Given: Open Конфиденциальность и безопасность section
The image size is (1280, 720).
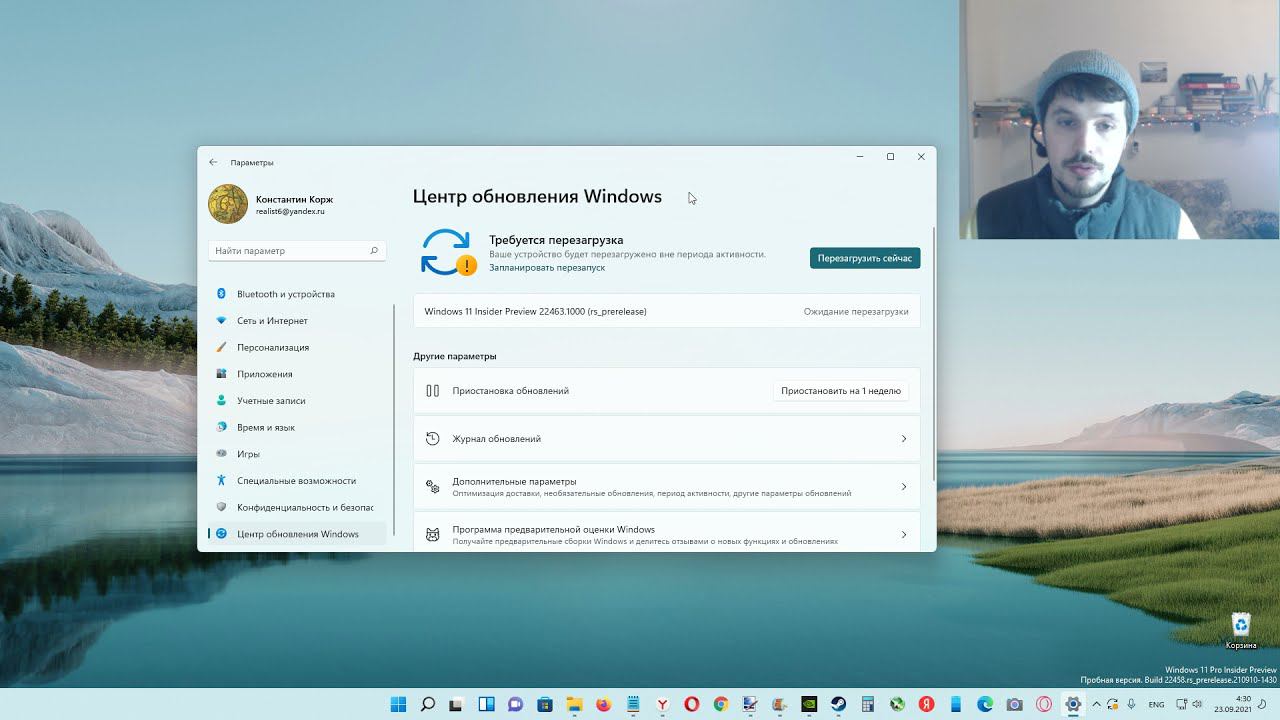Looking at the screenshot, I should [298, 507].
